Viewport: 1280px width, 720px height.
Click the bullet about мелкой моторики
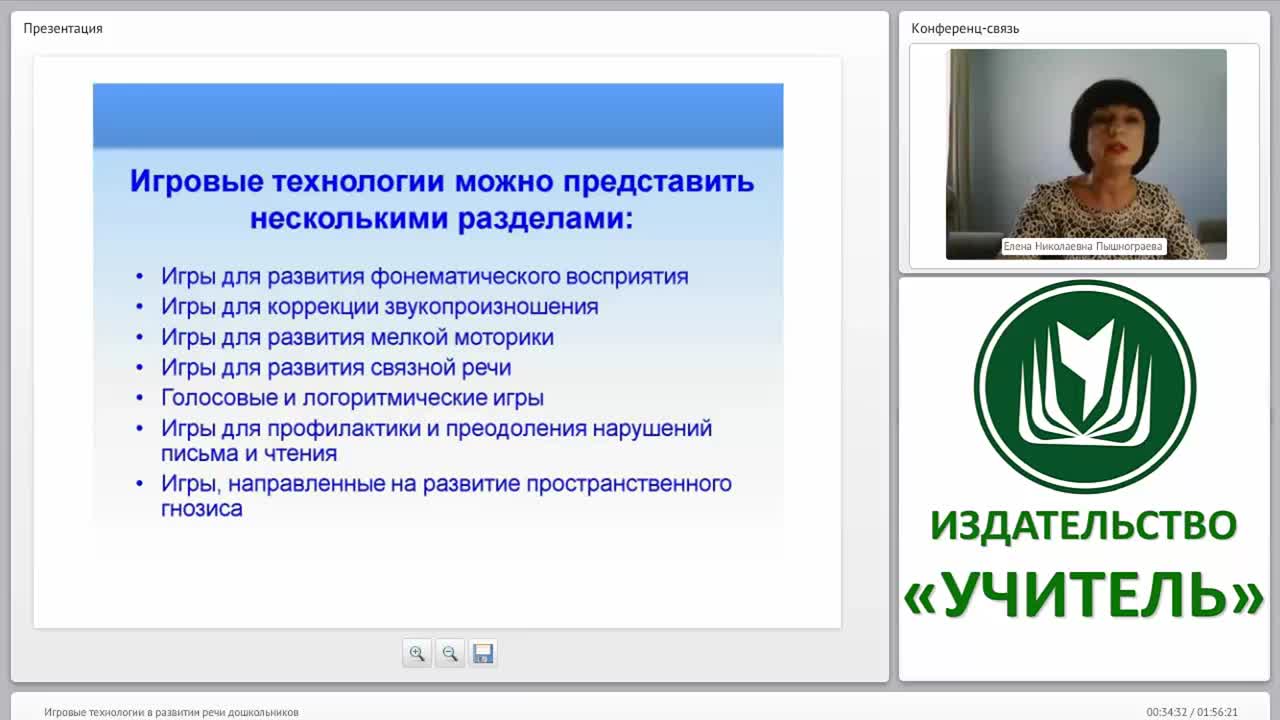358,337
